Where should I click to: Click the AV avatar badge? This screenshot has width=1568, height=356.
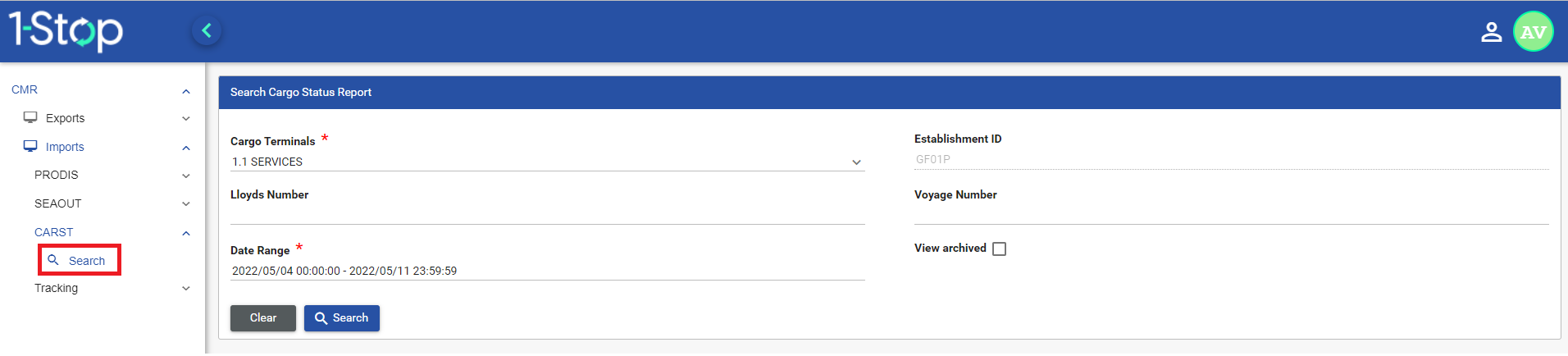click(x=1533, y=32)
